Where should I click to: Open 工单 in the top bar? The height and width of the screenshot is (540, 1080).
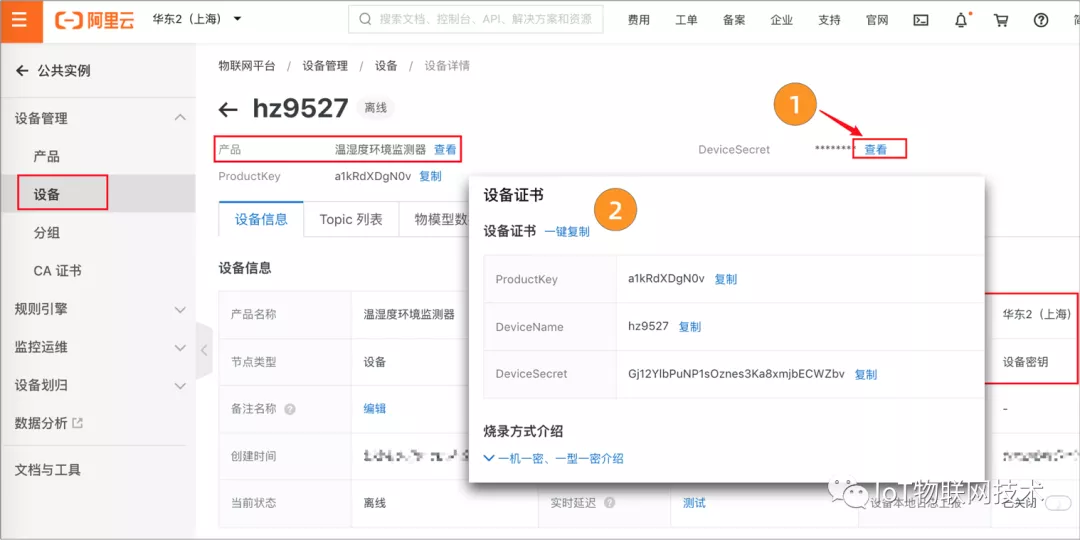686,20
